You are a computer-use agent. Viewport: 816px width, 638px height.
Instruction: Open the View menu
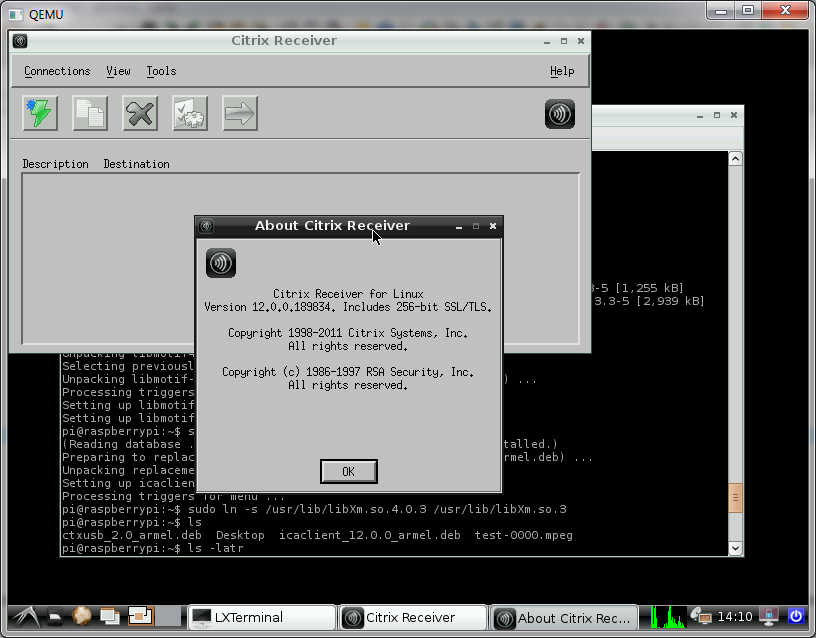(118, 71)
